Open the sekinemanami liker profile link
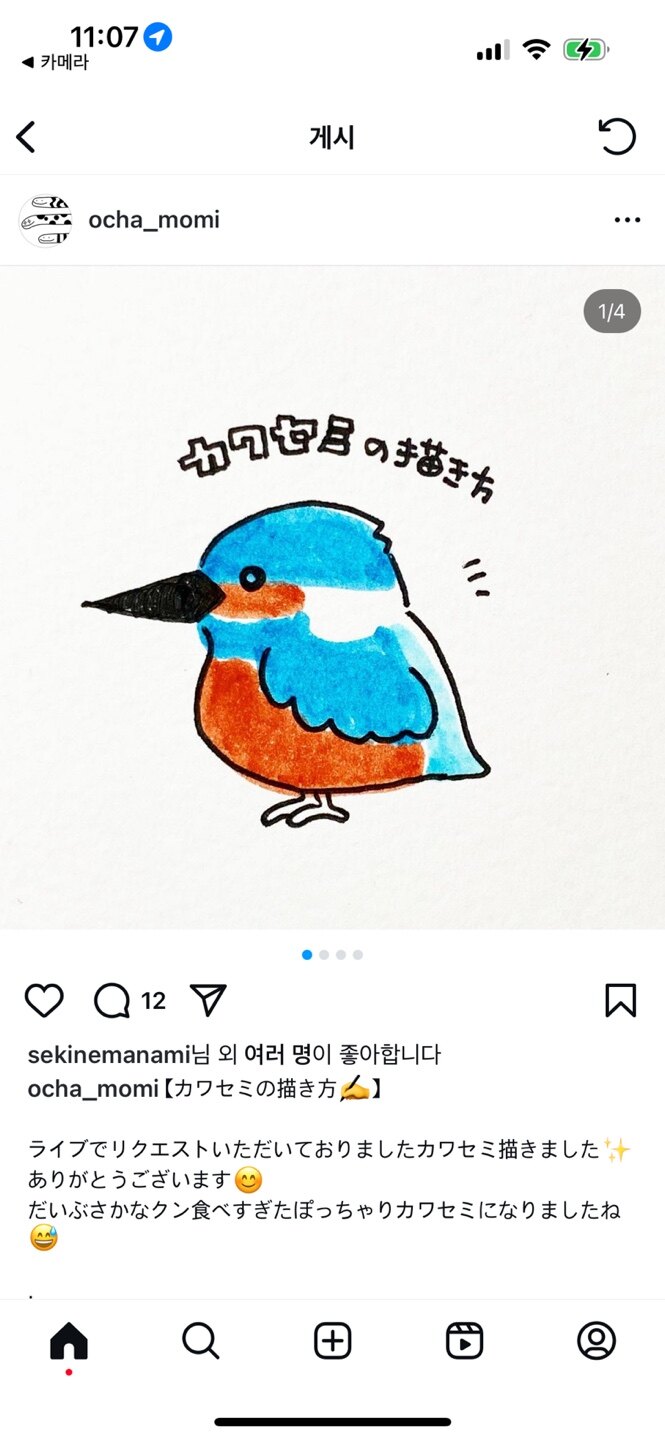Screen dimensions: 665x1440 point(109,1055)
